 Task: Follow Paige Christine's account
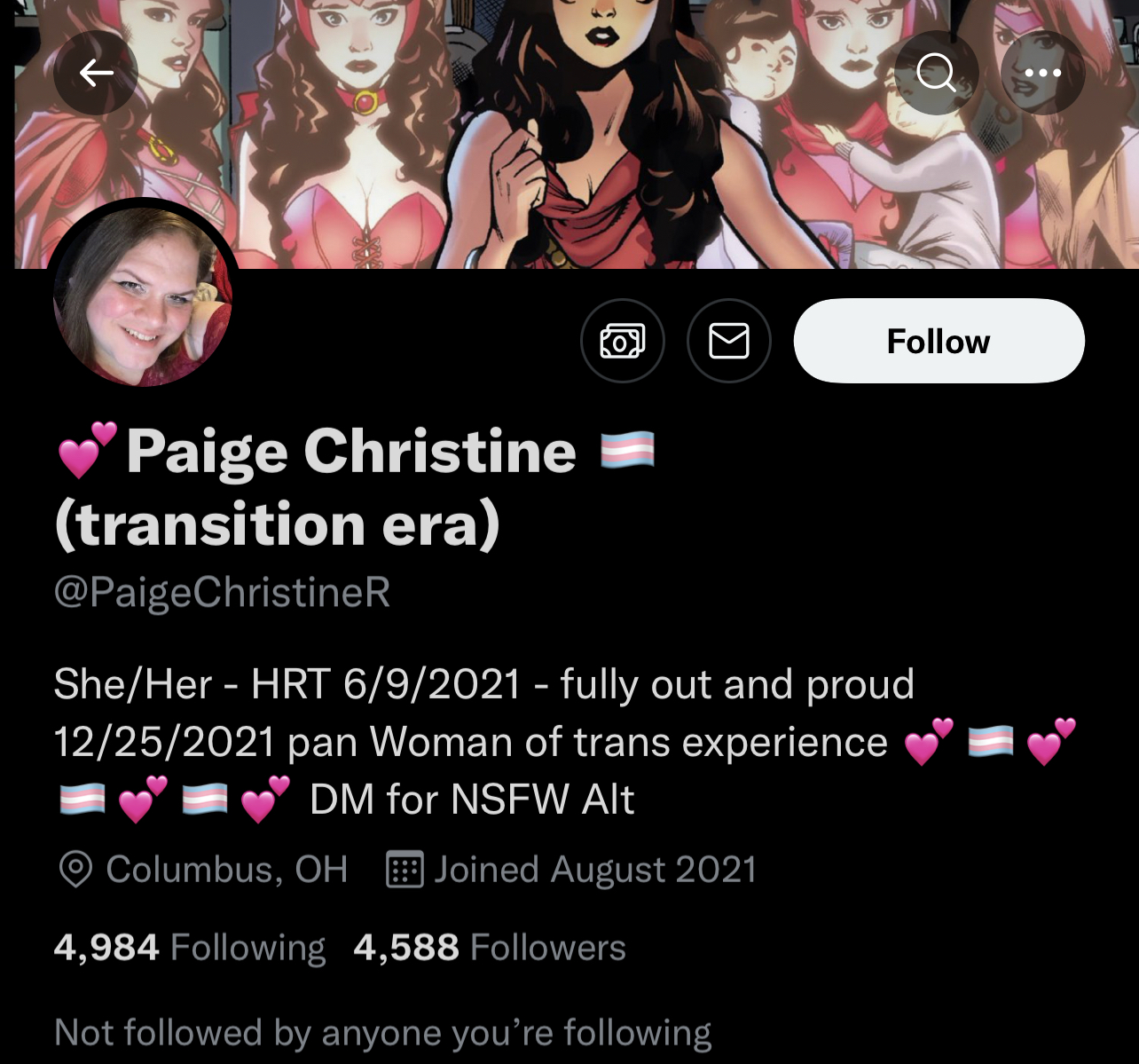(939, 341)
